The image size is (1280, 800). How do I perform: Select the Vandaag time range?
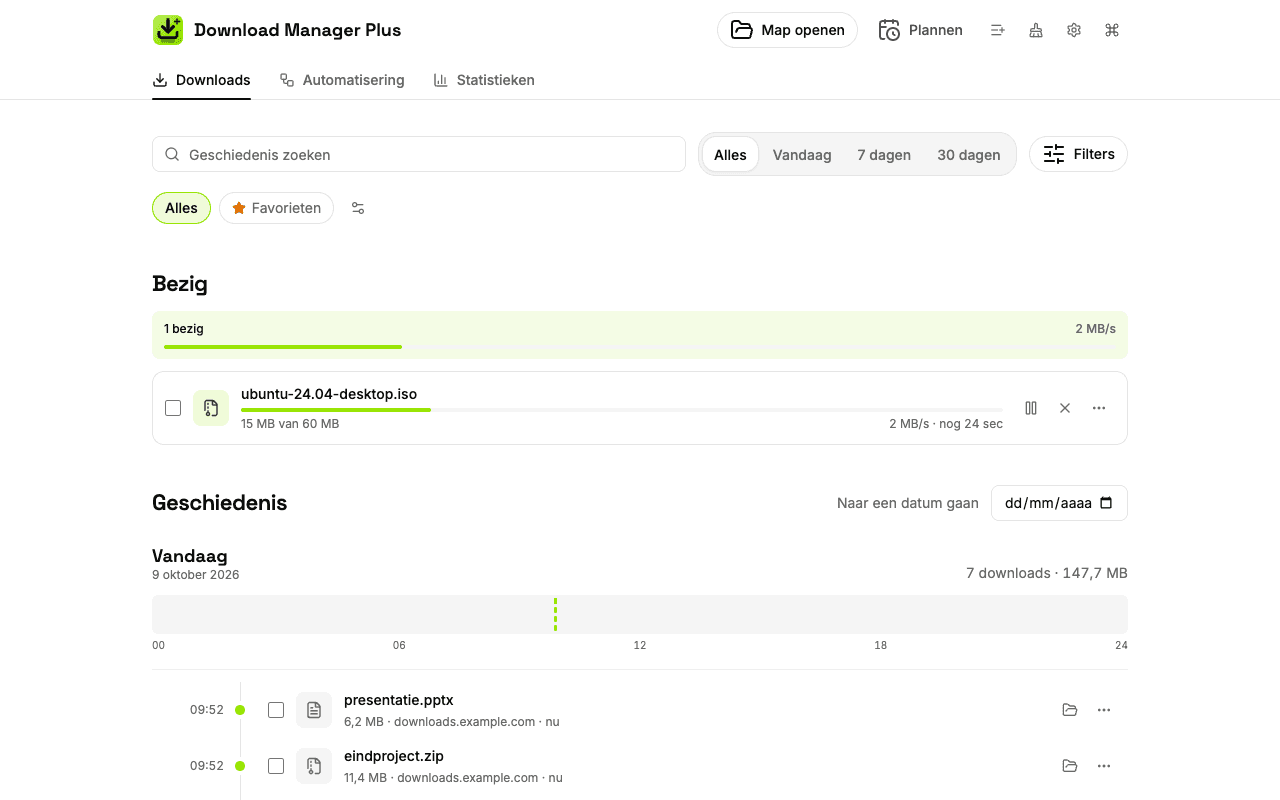coord(802,155)
